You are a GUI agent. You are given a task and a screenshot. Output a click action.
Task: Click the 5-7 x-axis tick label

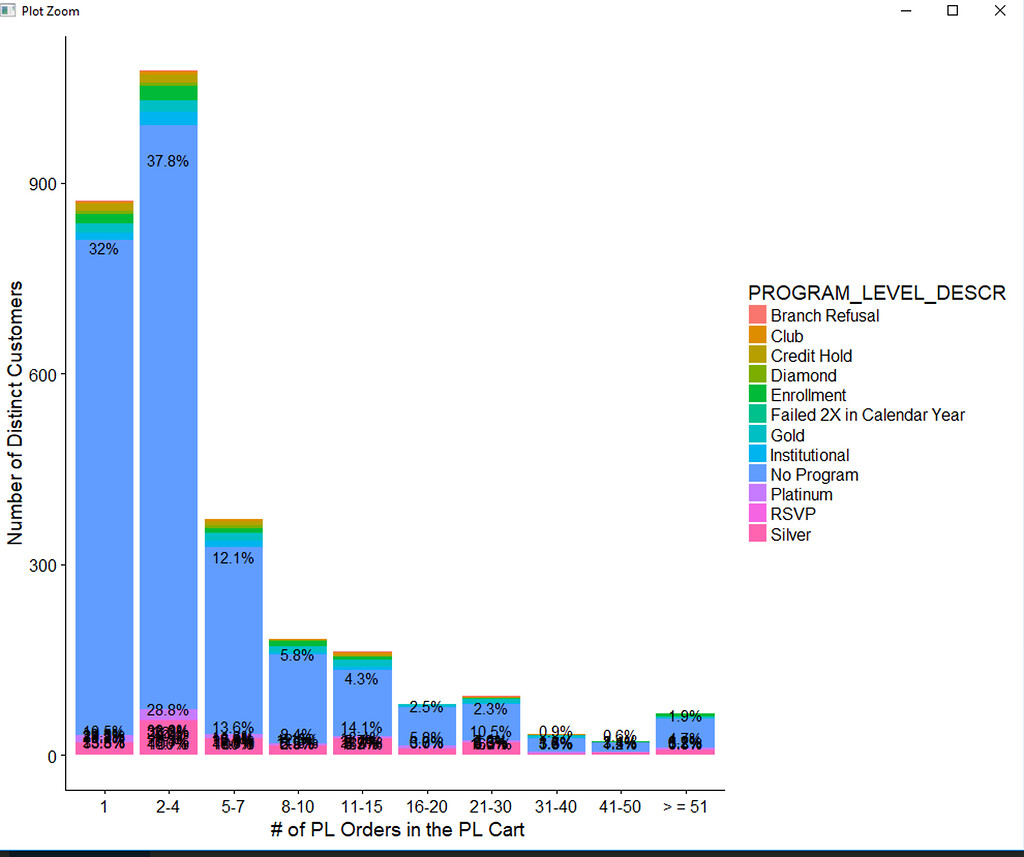click(232, 807)
